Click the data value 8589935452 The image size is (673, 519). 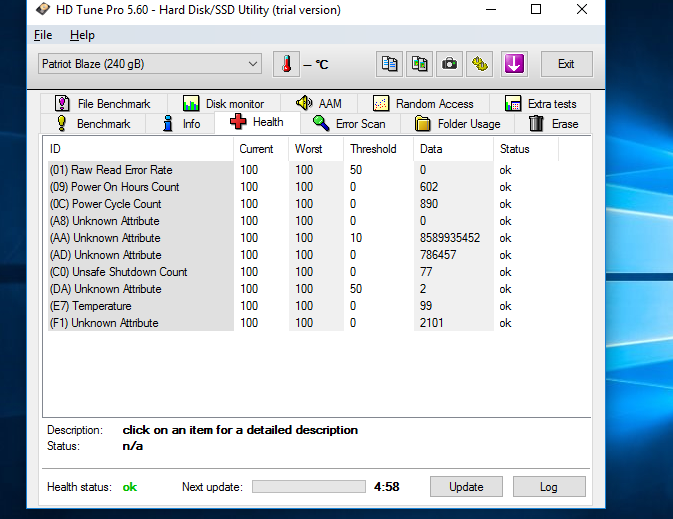point(450,238)
